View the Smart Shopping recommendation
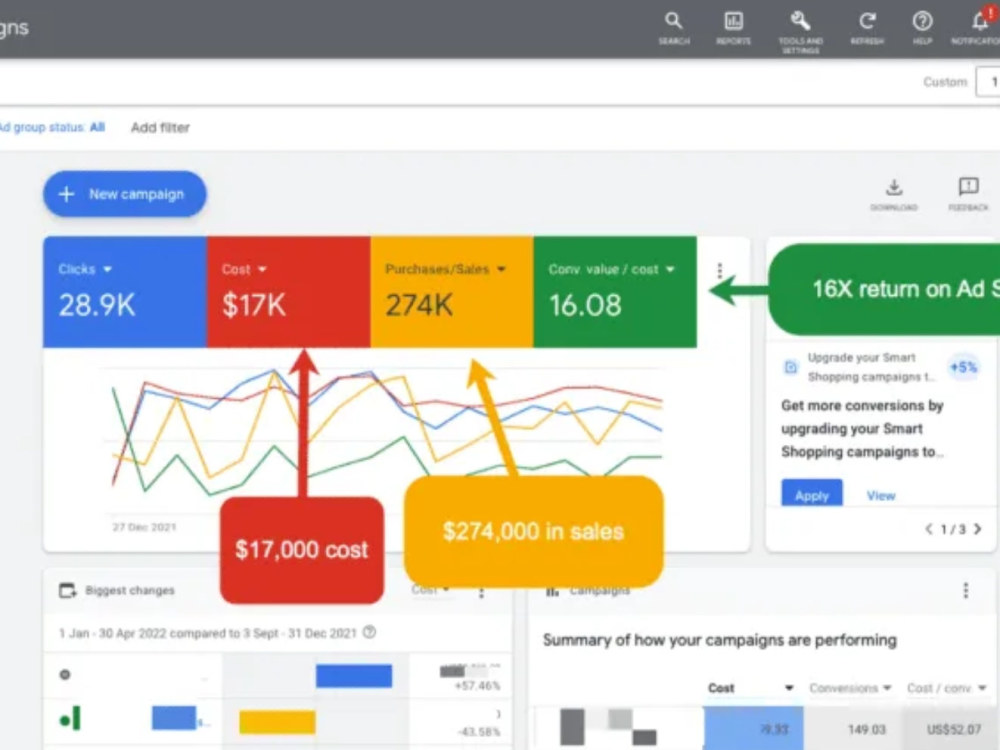 click(x=881, y=496)
